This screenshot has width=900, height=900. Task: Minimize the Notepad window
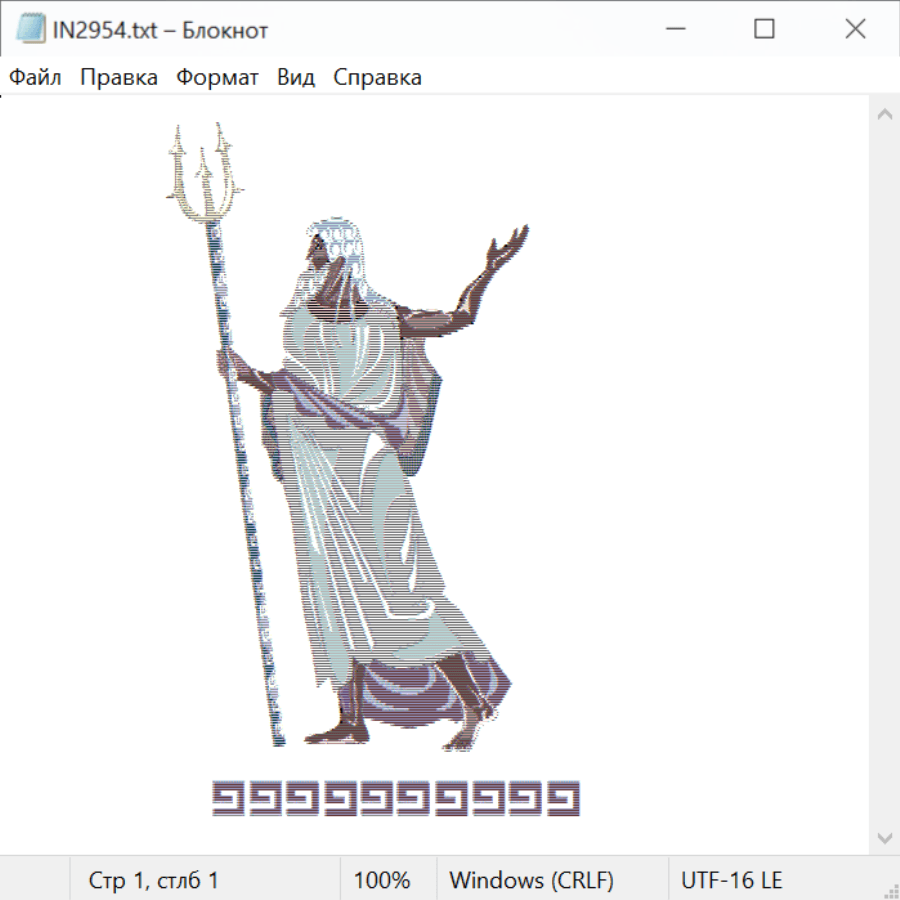click(673, 30)
